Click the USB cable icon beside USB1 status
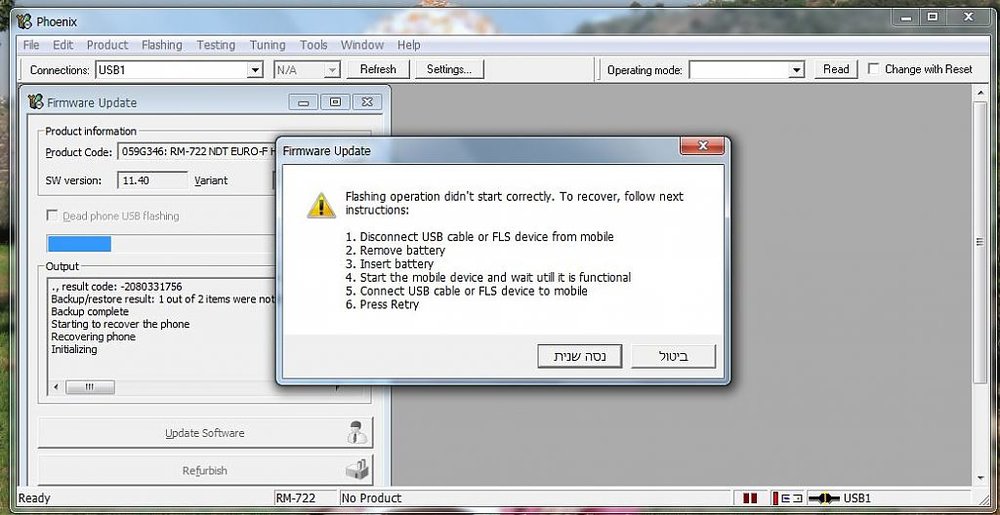 [823, 498]
